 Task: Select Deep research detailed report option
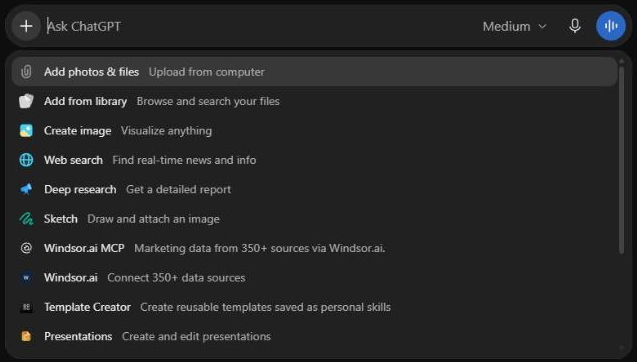(314, 189)
